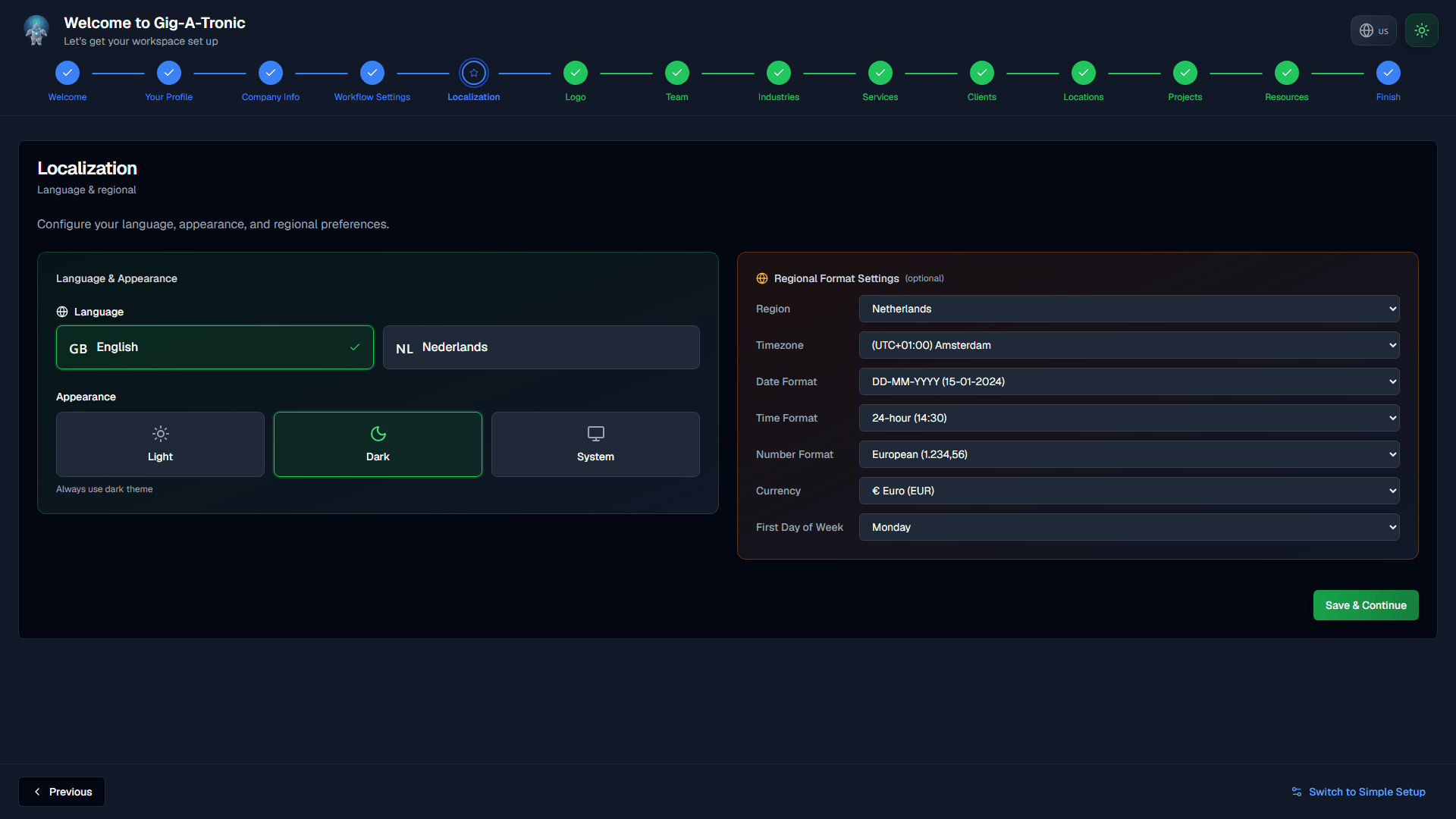Open the Number Format dropdown
The height and width of the screenshot is (819, 1456).
point(1129,454)
